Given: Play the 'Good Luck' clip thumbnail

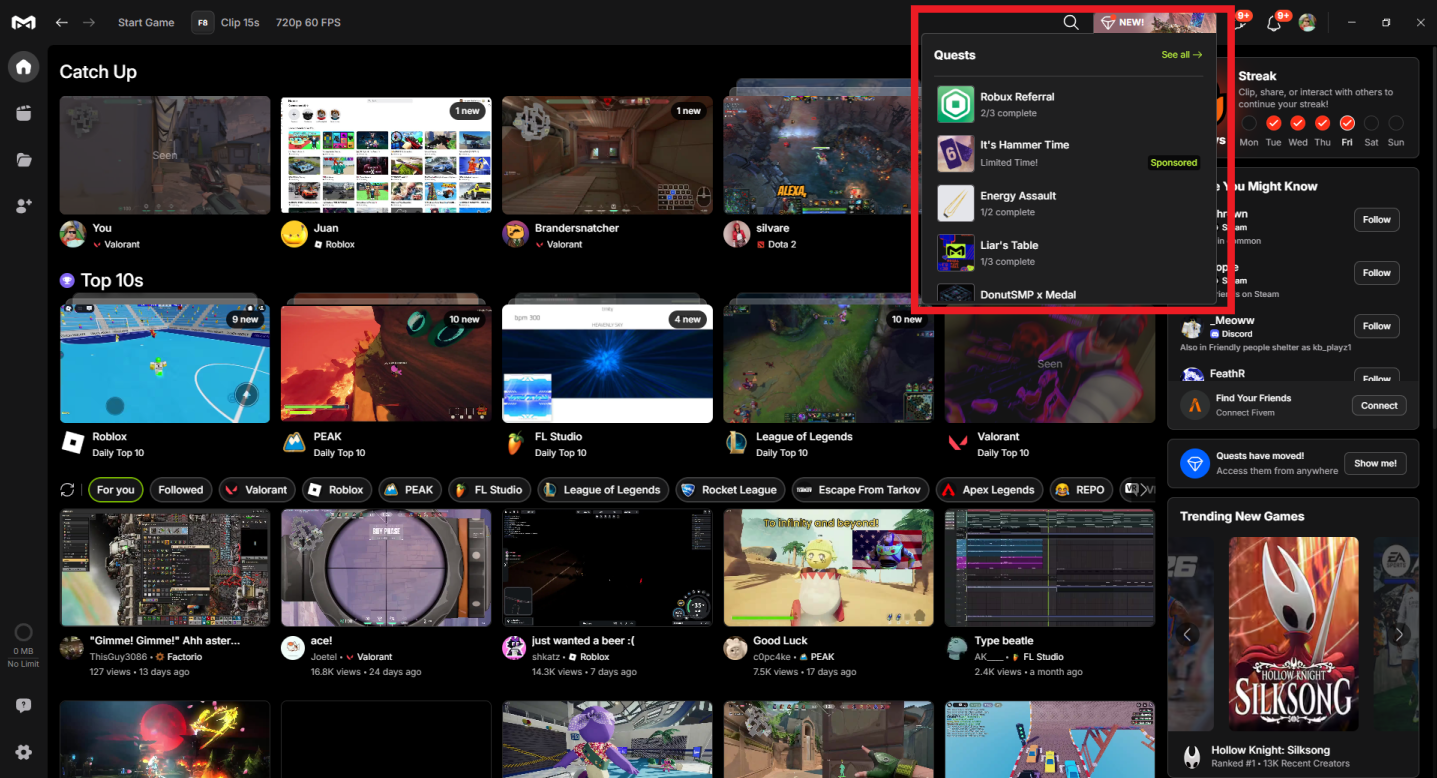Looking at the screenshot, I should point(828,568).
